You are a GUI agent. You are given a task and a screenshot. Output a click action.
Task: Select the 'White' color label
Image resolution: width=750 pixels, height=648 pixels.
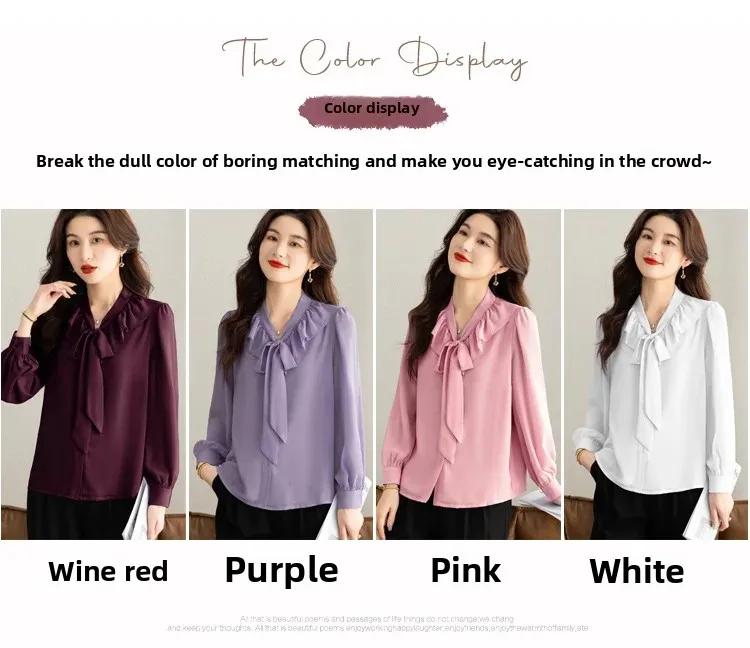click(x=637, y=571)
